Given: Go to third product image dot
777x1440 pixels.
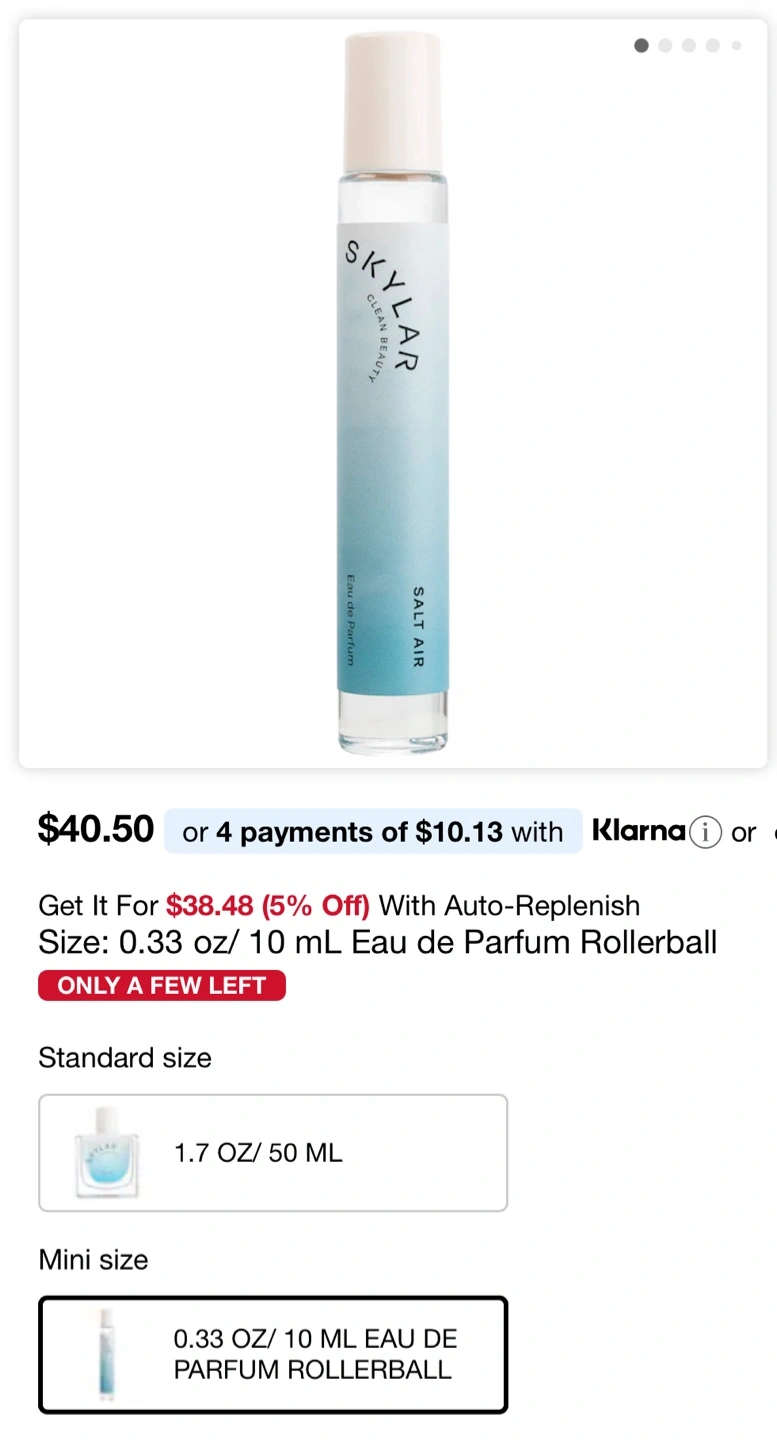Looking at the screenshot, I should [x=689, y=45].
